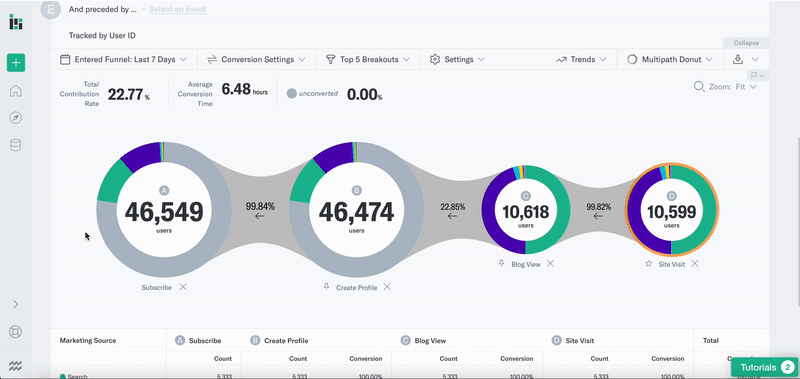Click the 22.77% Total Contribution Rate value
This screenshot has width=800, height=379.
[x=129, y=94]
